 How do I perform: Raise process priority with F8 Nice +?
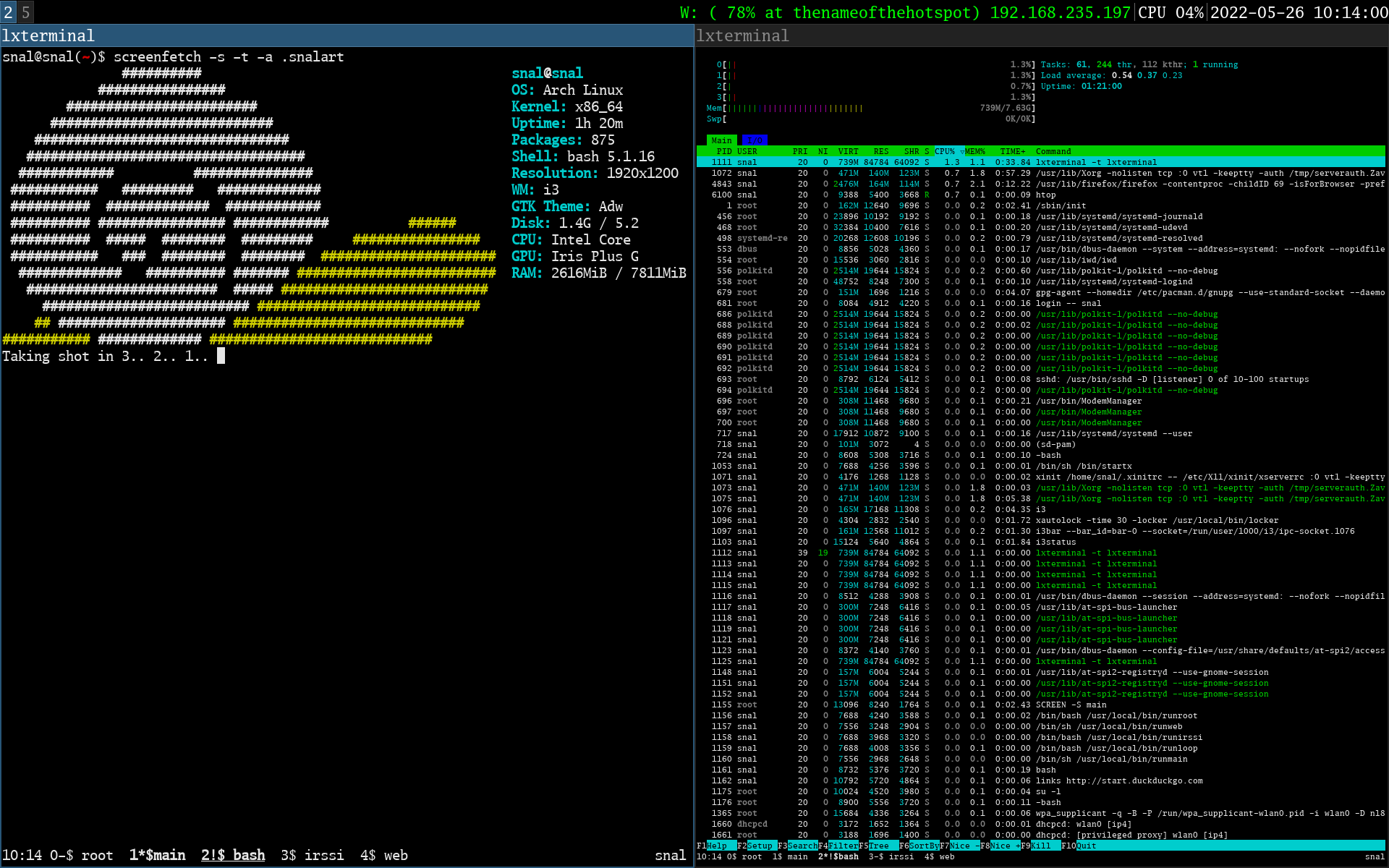(x=1002, y=845)
